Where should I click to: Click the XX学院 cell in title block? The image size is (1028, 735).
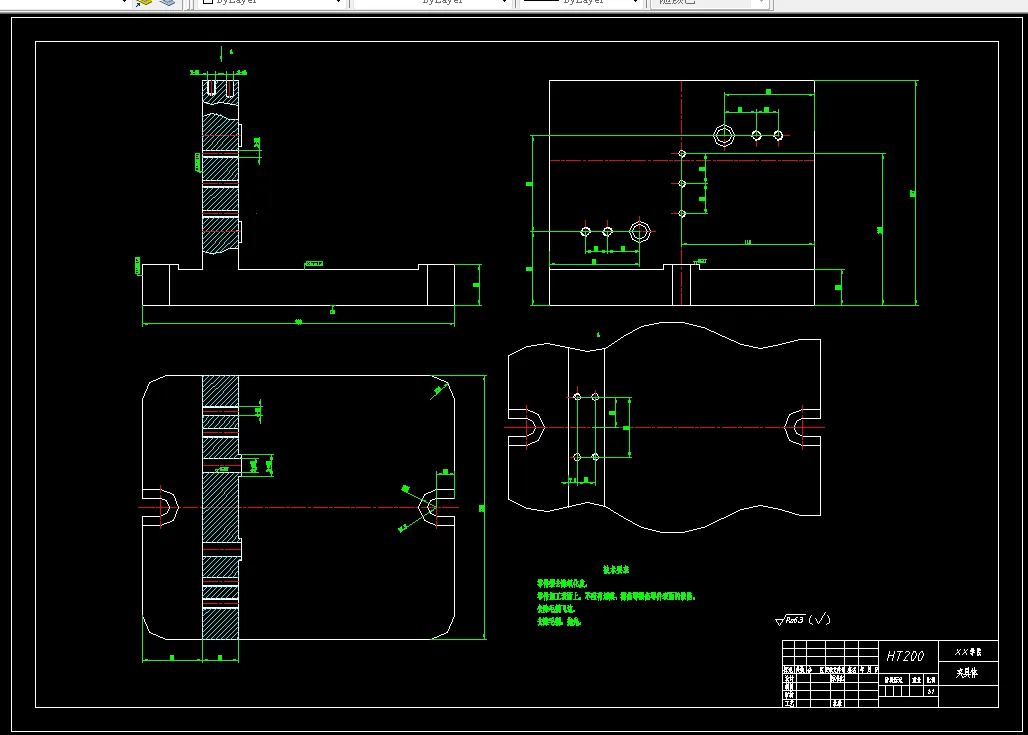(x=968, y=652)
